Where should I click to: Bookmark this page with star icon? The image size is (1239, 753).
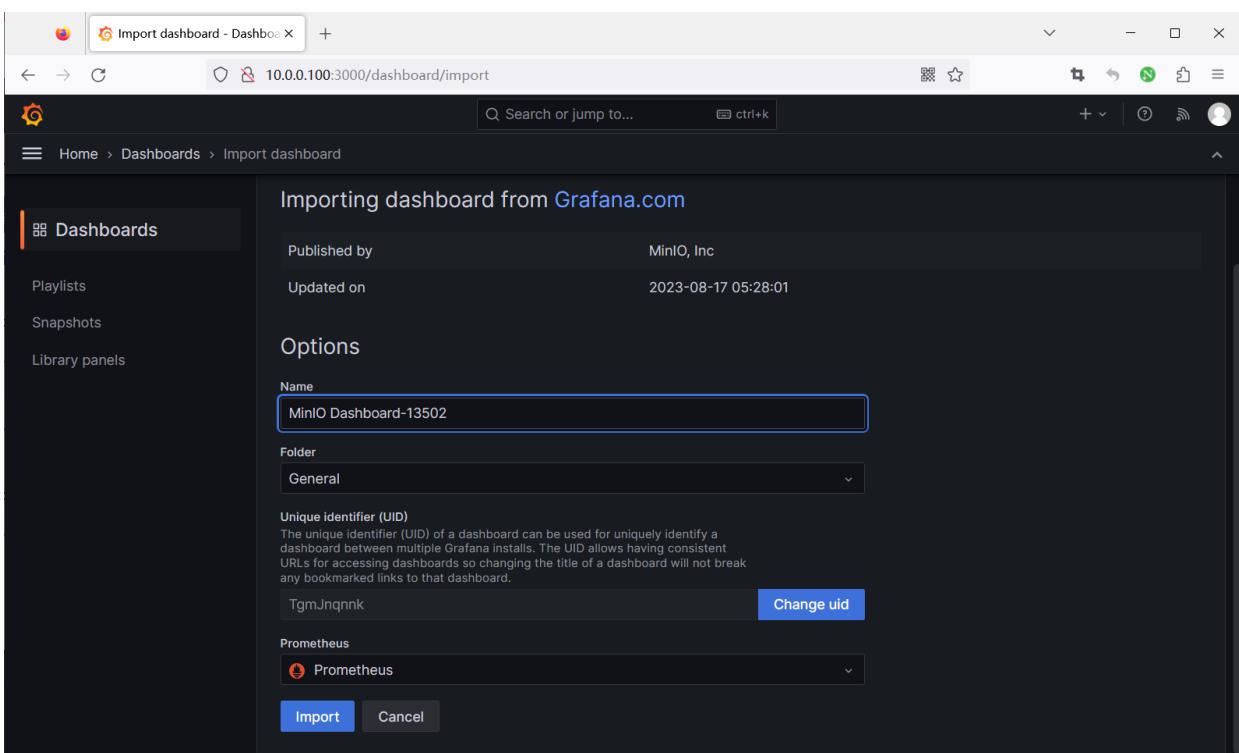[955, 73]
